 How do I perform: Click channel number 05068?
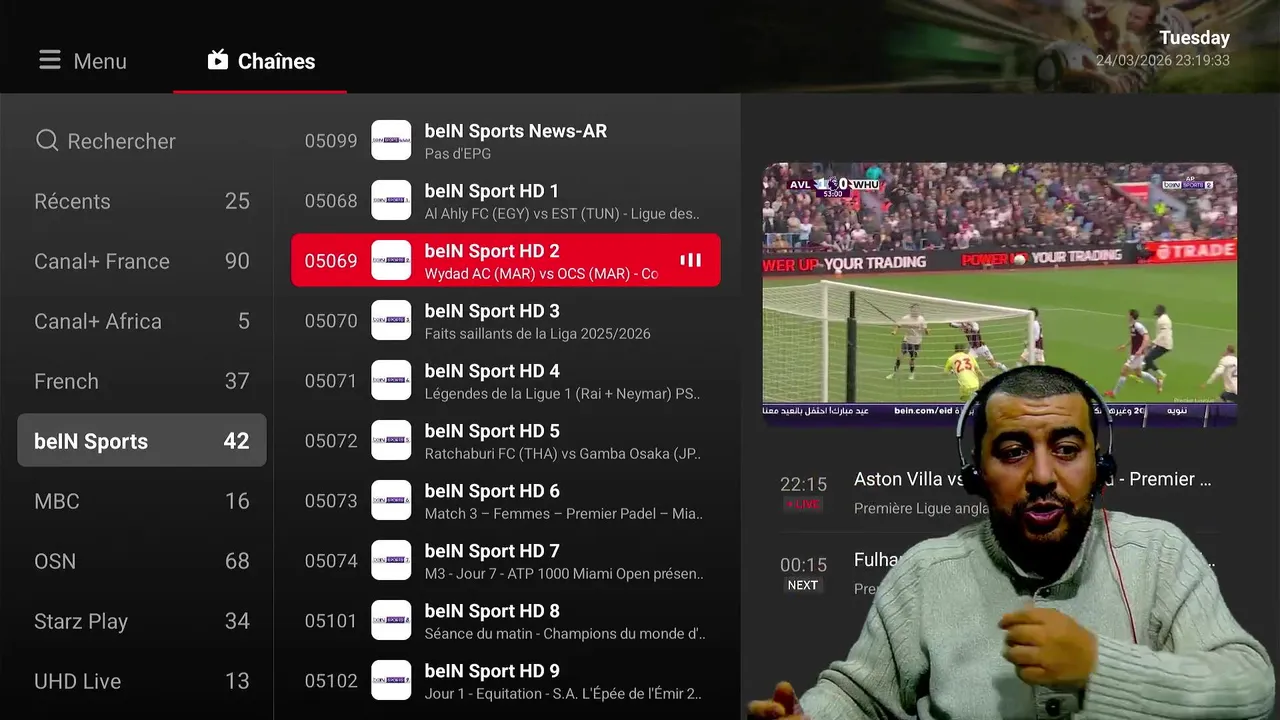click(331, 201)
